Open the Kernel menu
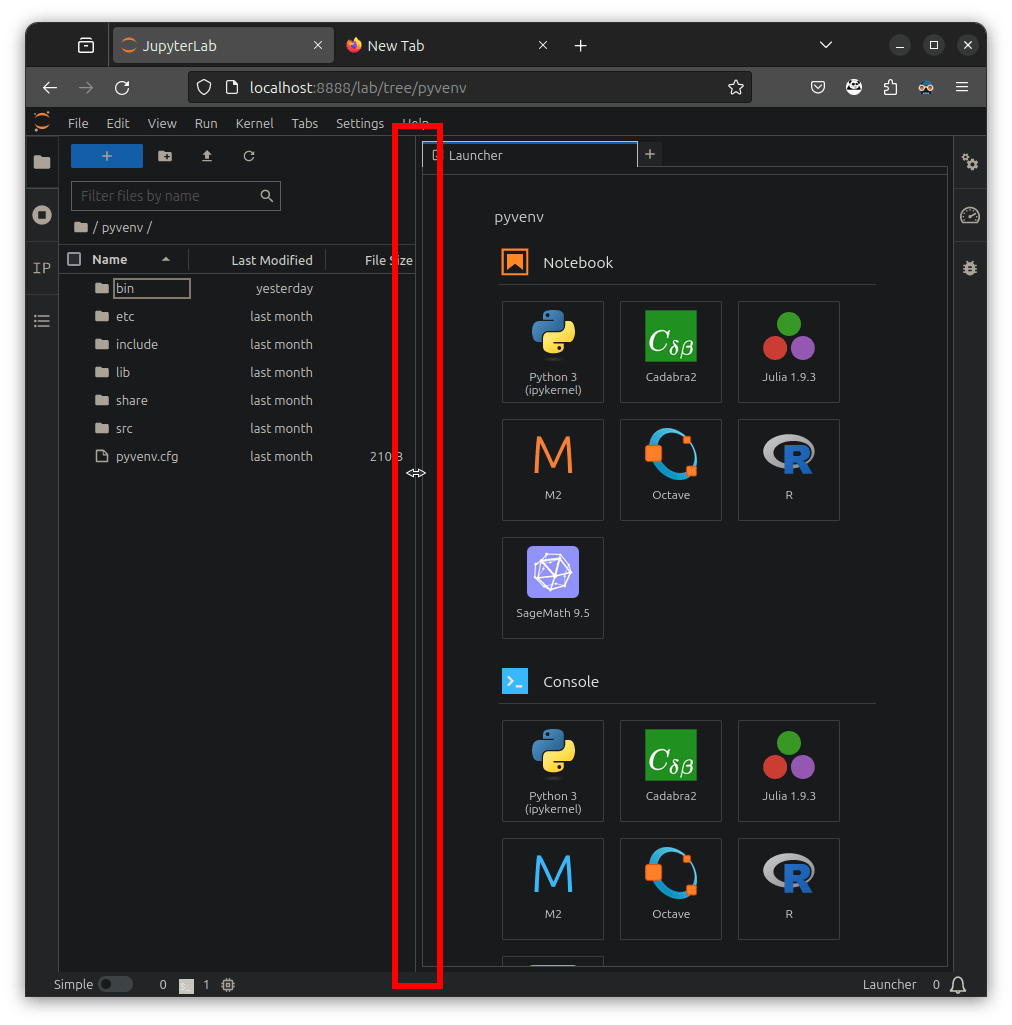Viewport: 1012px width, 1025px height. (254, 123)
